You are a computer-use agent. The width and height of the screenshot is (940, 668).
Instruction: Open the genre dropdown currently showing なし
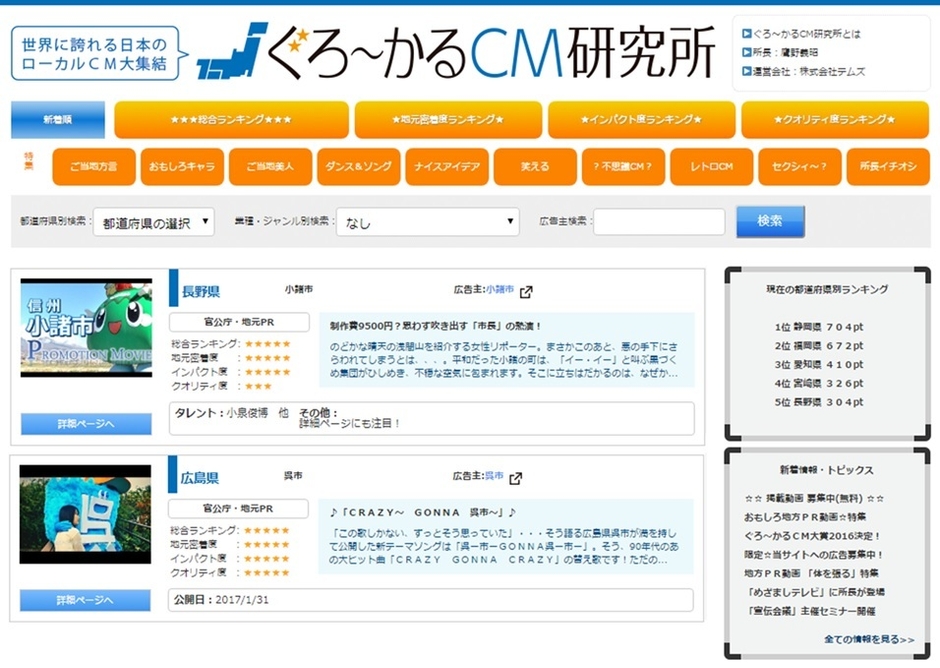coord(427,223)
